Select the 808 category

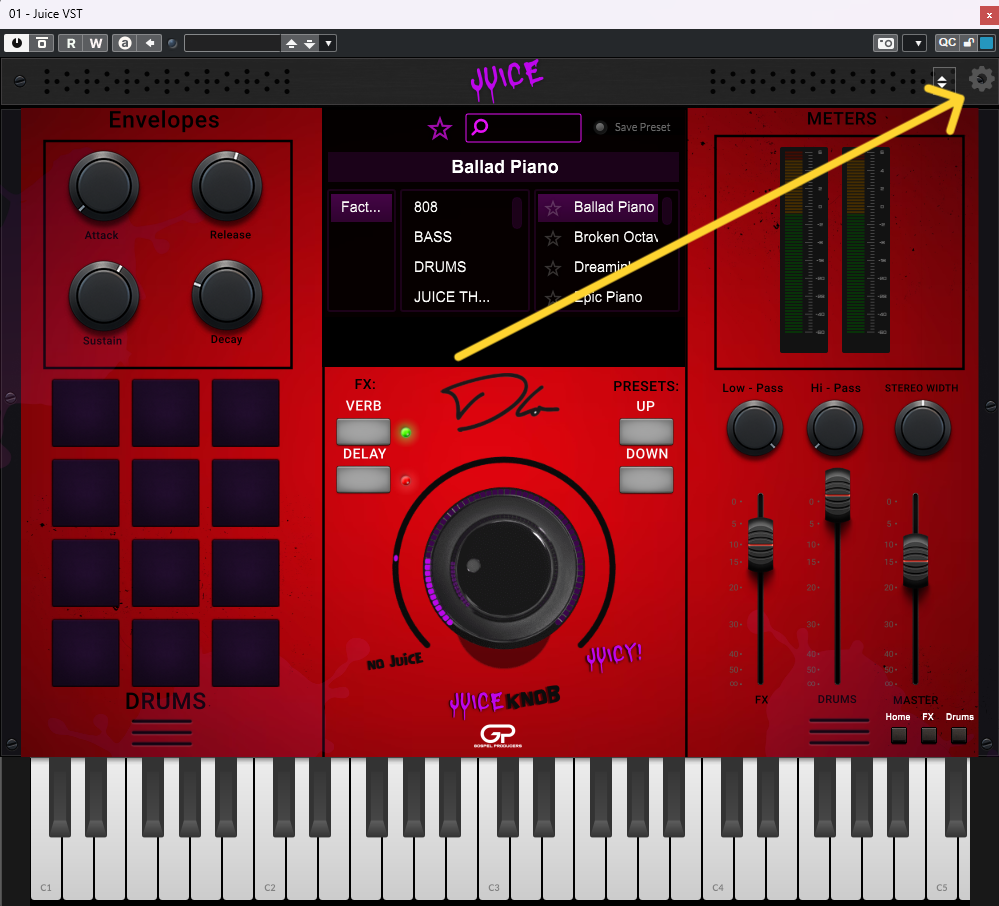point(426,207)
